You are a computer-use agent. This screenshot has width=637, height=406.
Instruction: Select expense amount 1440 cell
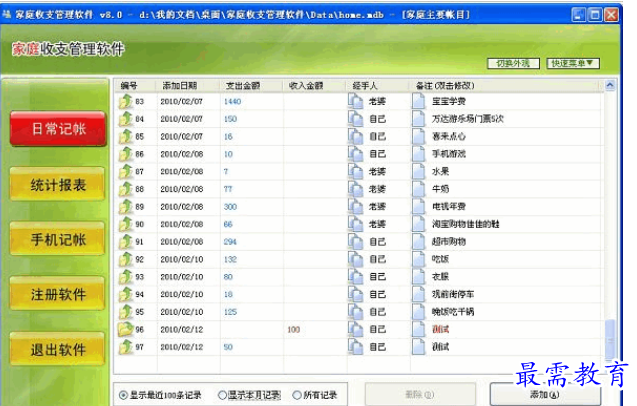point(232,101)
